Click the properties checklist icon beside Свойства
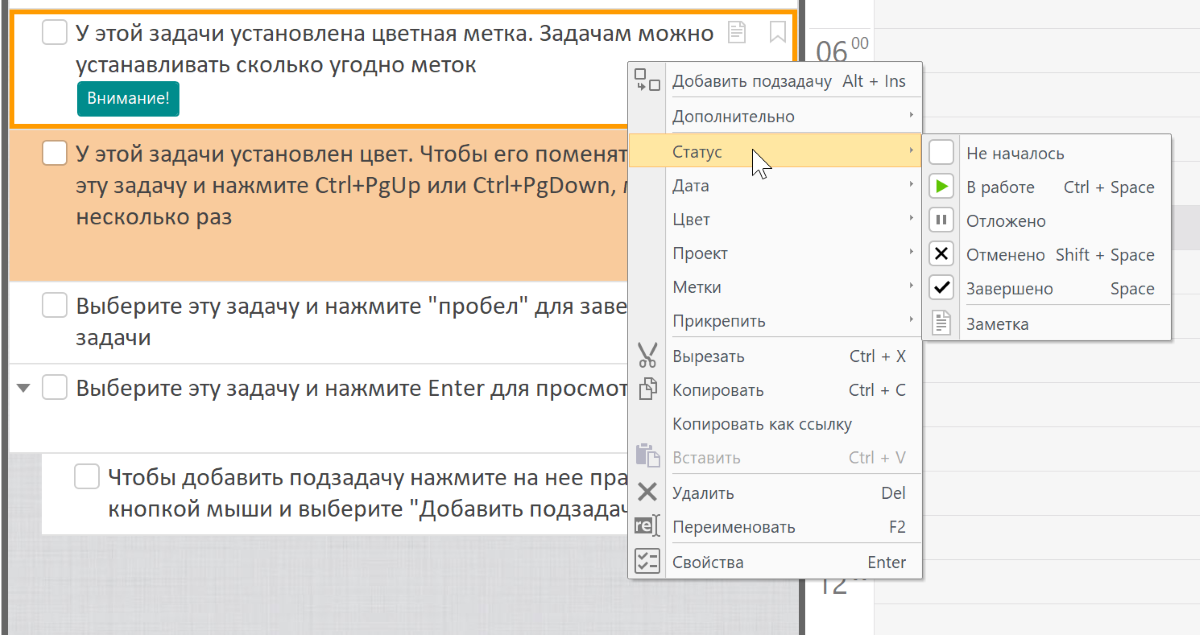 click(647, 562)
